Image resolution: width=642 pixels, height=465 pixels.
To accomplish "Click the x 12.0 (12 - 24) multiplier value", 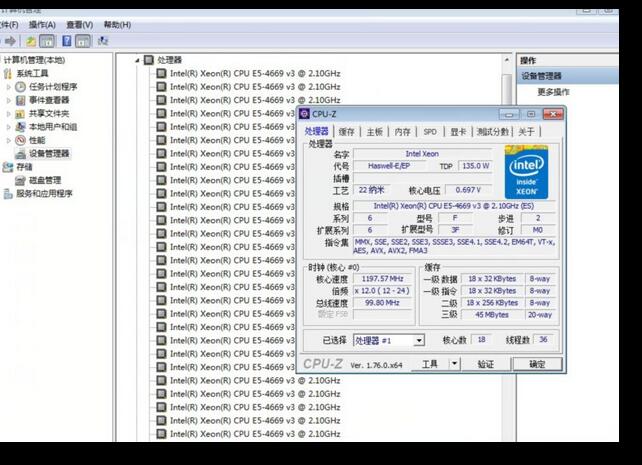I will [x=382, y=291].
